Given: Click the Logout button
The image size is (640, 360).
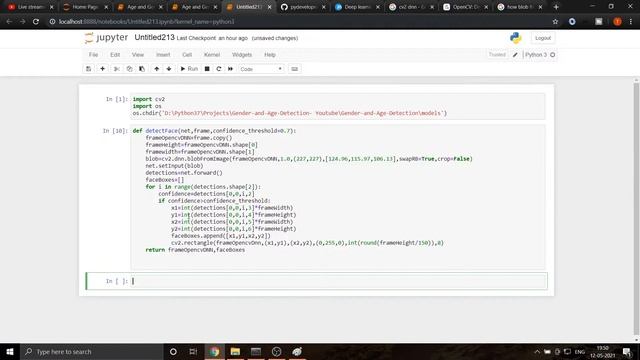Looking at the screenshot, I should click(543, 38).
